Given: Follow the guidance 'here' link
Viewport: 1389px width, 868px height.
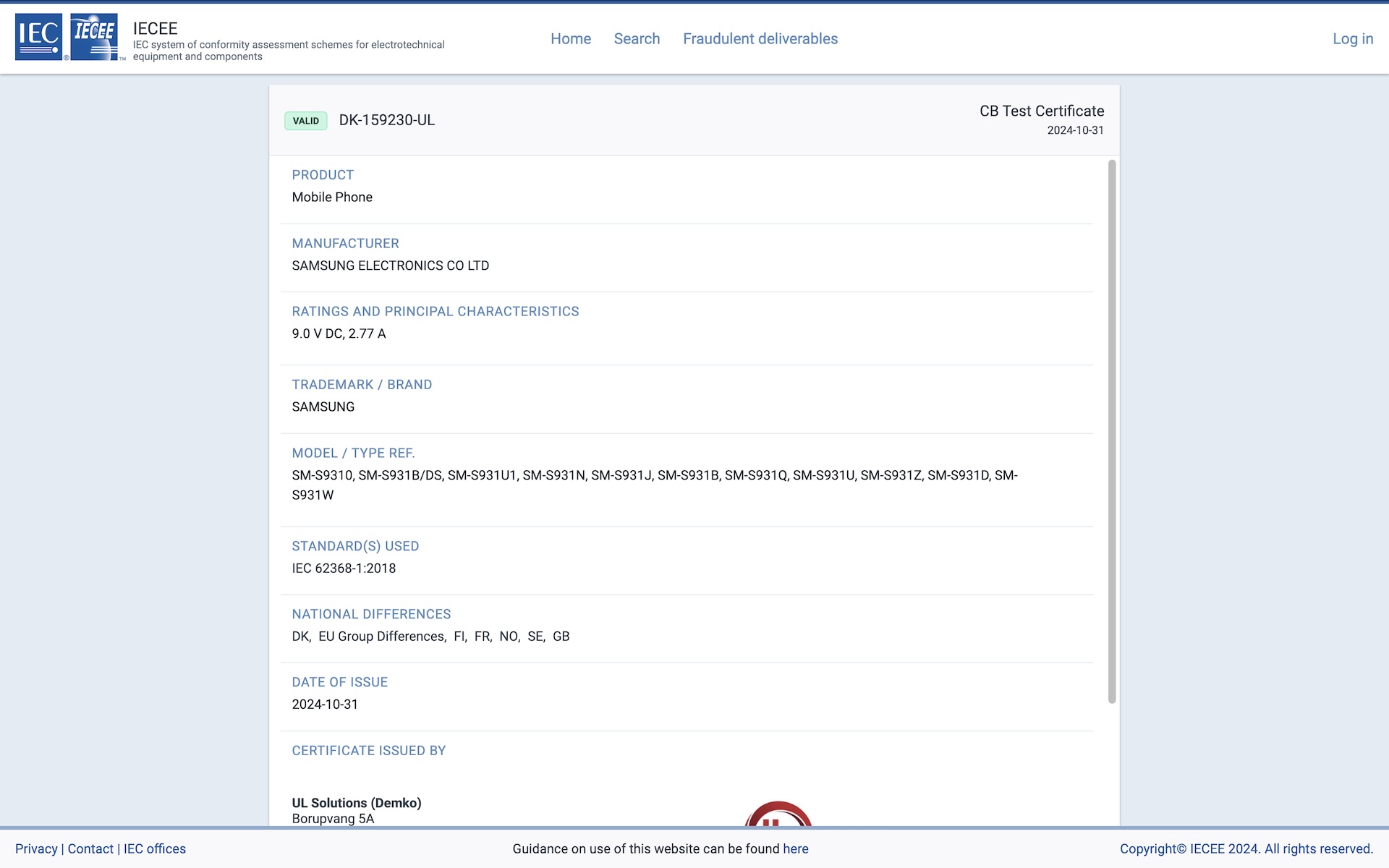Looking at the screenshot, I should [796, 848].
